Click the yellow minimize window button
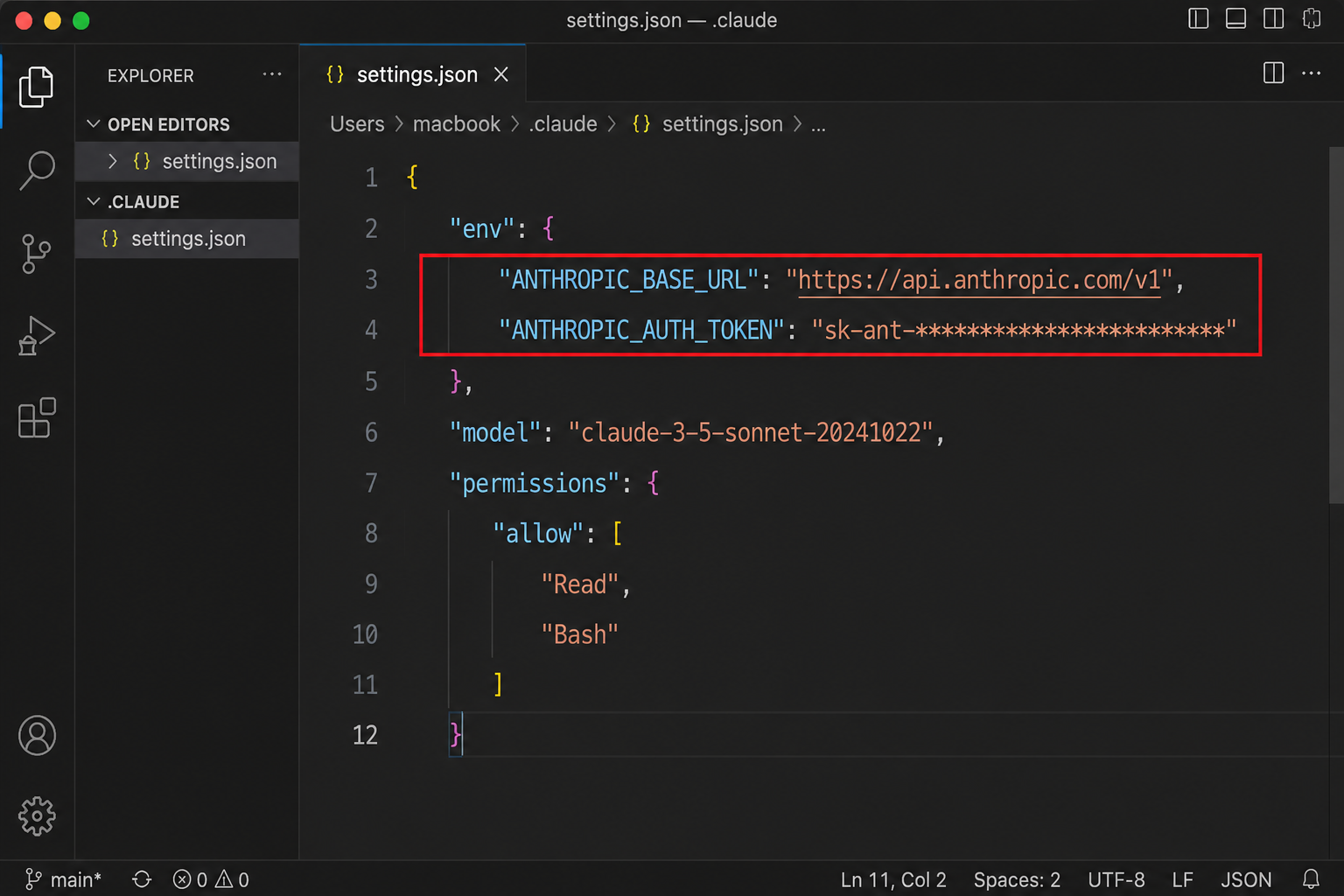The width and height of the screenshot is (1344, 896). [52, 20]
